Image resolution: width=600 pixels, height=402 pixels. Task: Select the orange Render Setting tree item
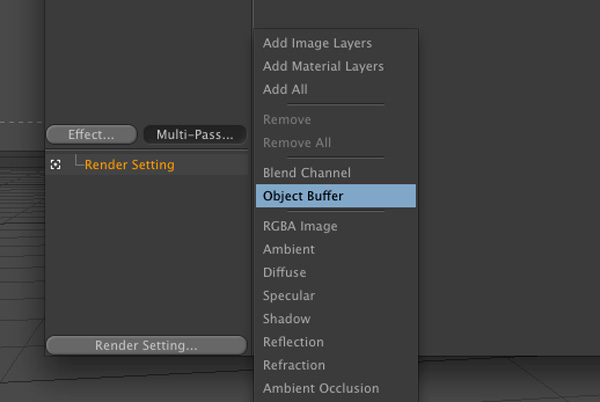[129, 165]
